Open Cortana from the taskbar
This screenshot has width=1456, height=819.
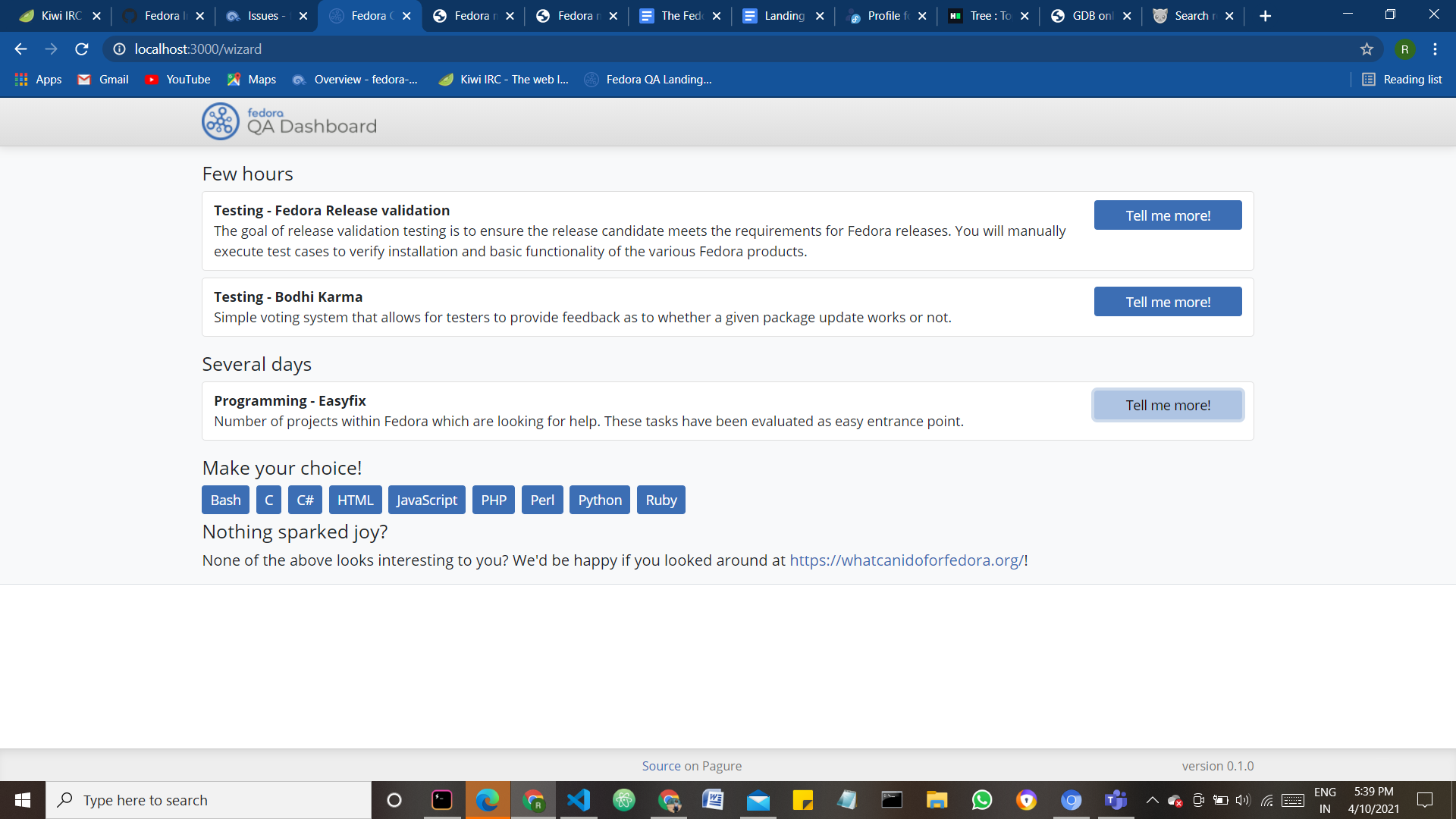(394, 800)
